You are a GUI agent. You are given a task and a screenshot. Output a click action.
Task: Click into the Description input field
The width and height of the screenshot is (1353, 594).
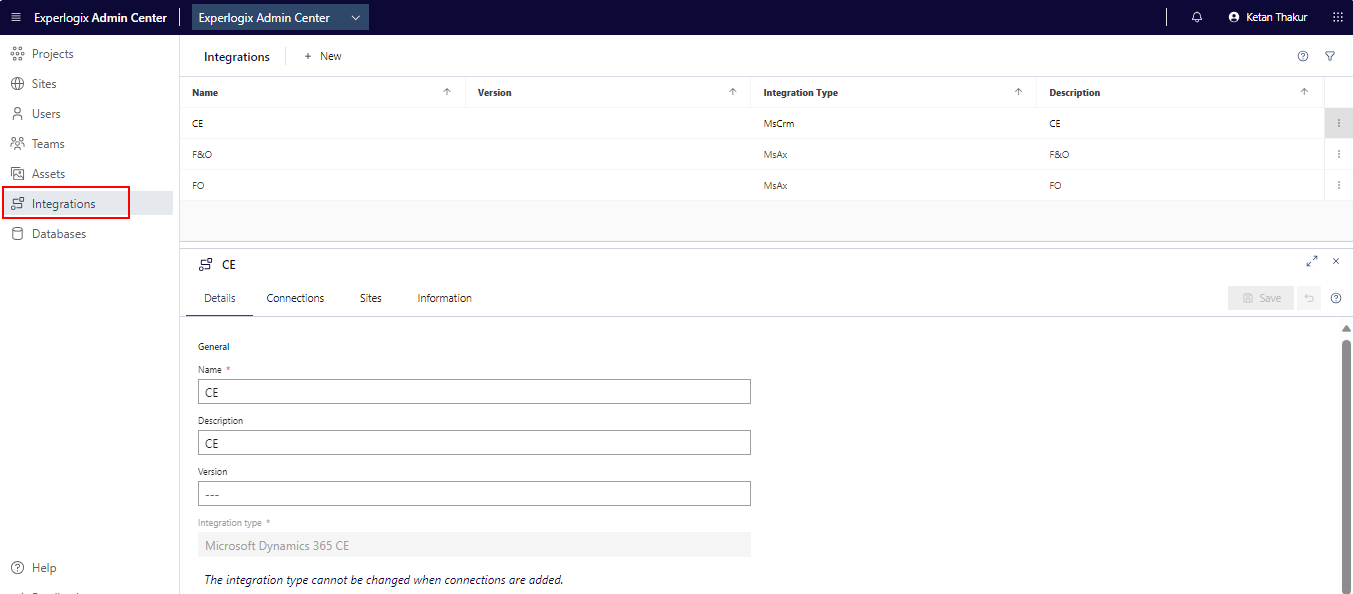[474, 443]
